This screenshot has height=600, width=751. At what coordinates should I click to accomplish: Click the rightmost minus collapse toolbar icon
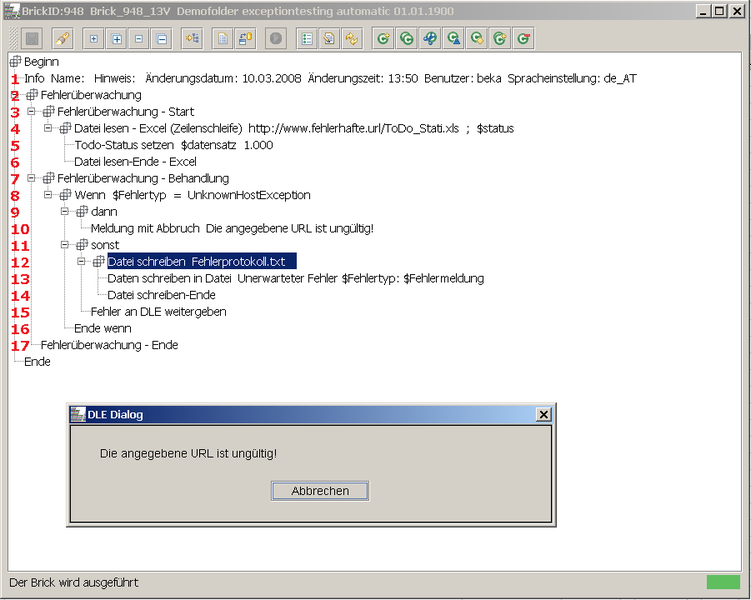[x=162, y=39]
